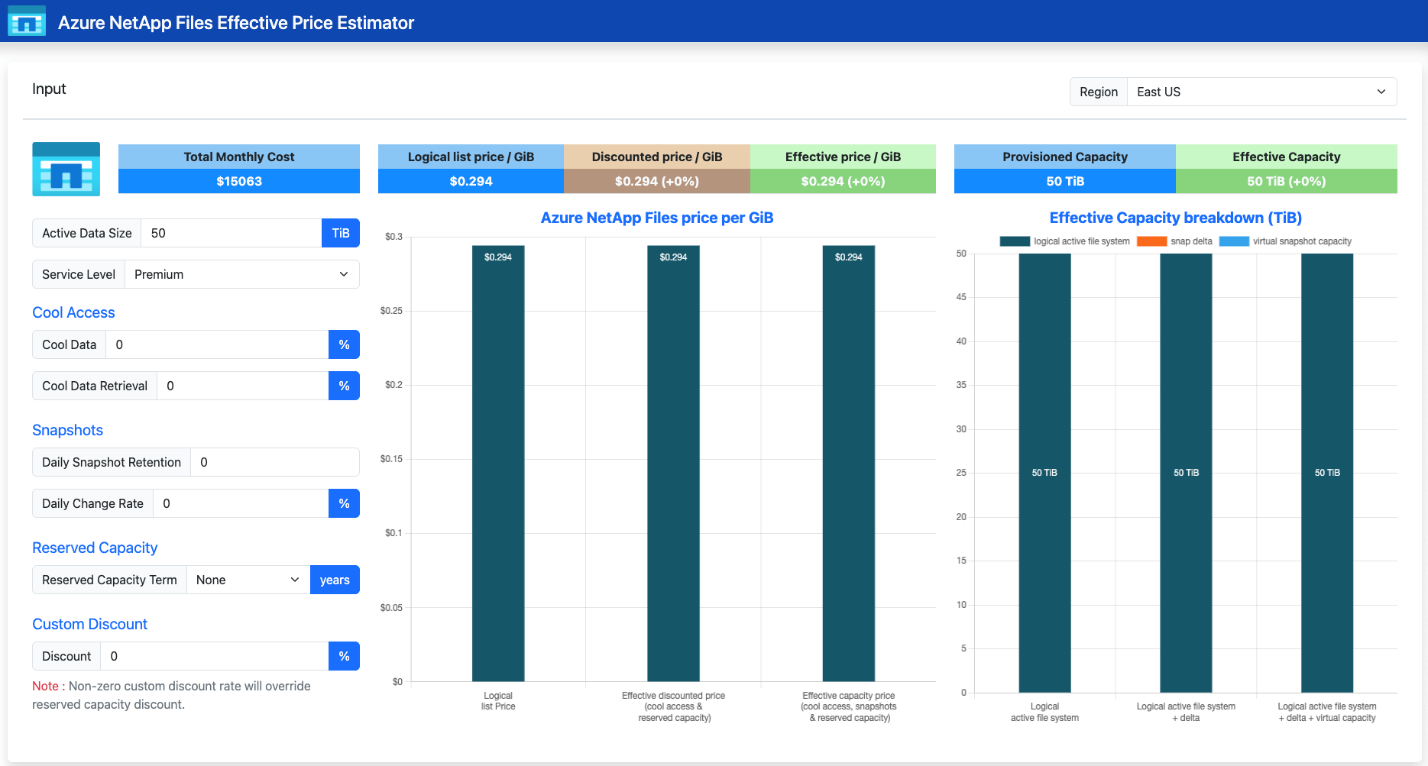This screenshot has height=766, width=1428.
Task: Click the percent badge beside Discount field
Action: tap(344, 656)
